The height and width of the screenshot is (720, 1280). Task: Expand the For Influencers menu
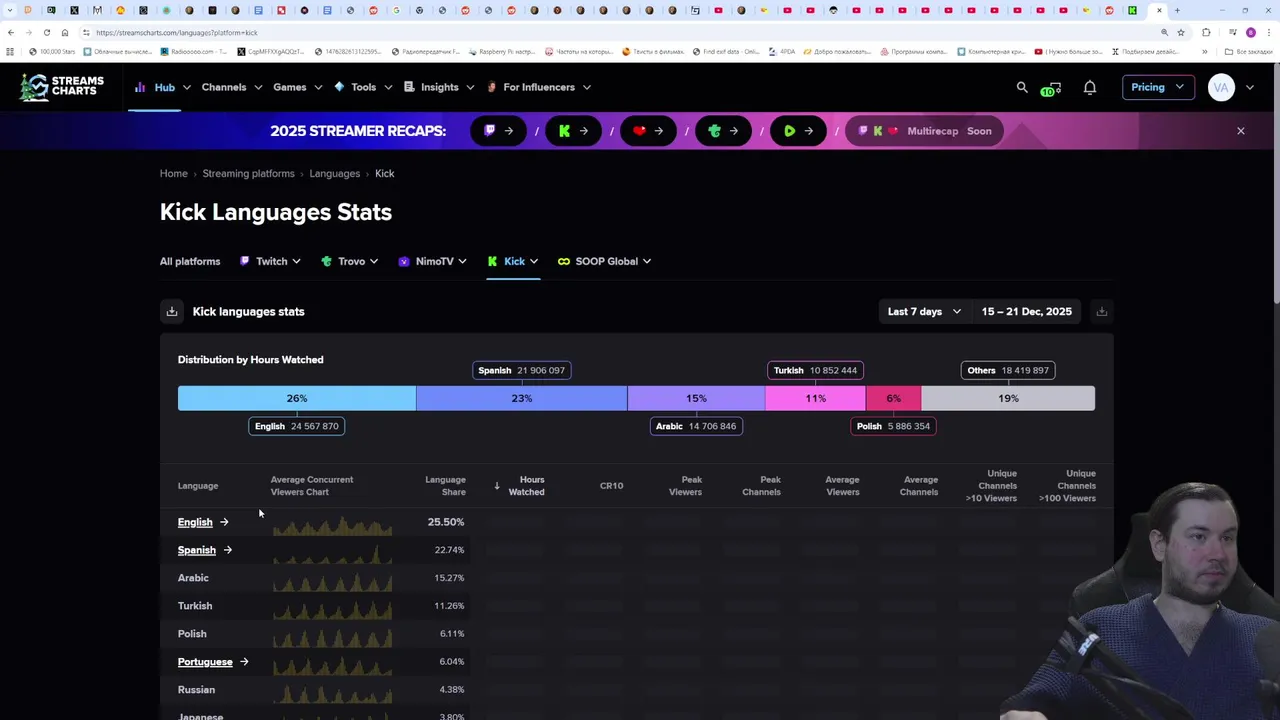click(x=539, y=87)
